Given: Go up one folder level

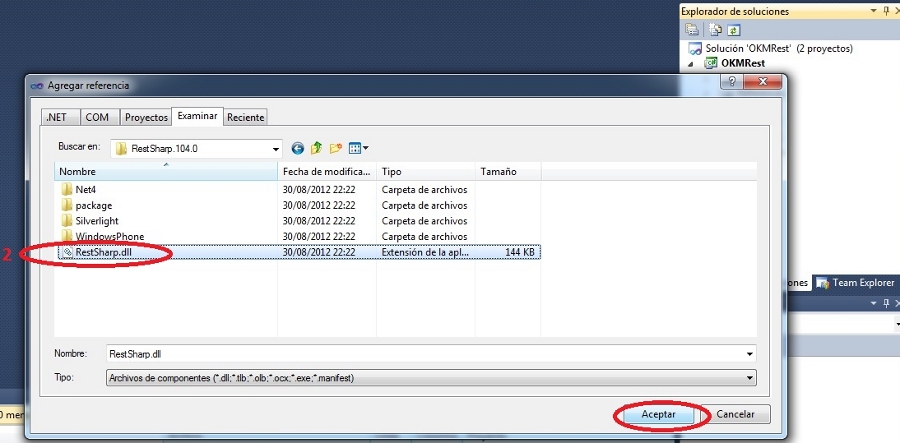Looking at the screenshot, I should coord(316,148).
